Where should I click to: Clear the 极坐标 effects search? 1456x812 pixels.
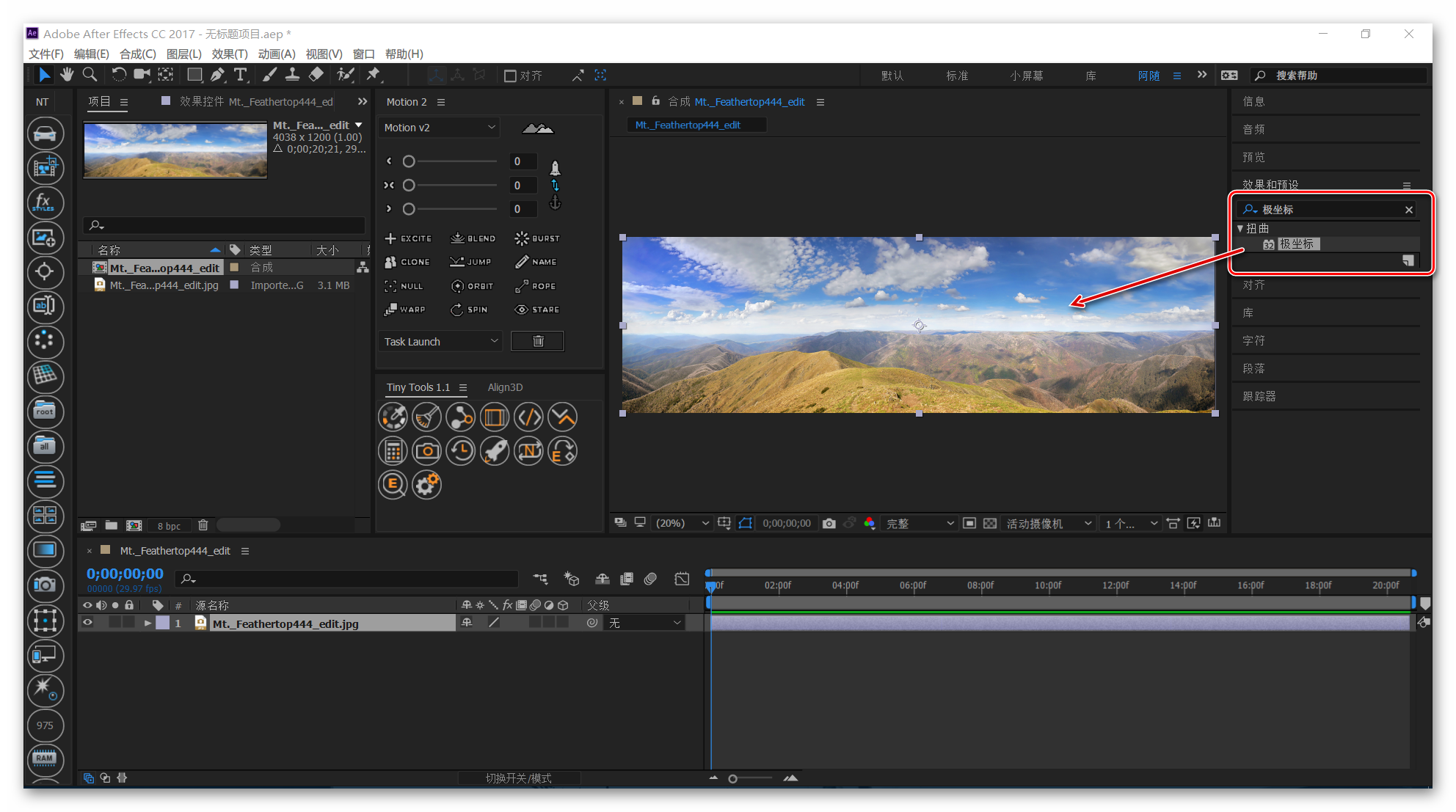point(1408,210)
